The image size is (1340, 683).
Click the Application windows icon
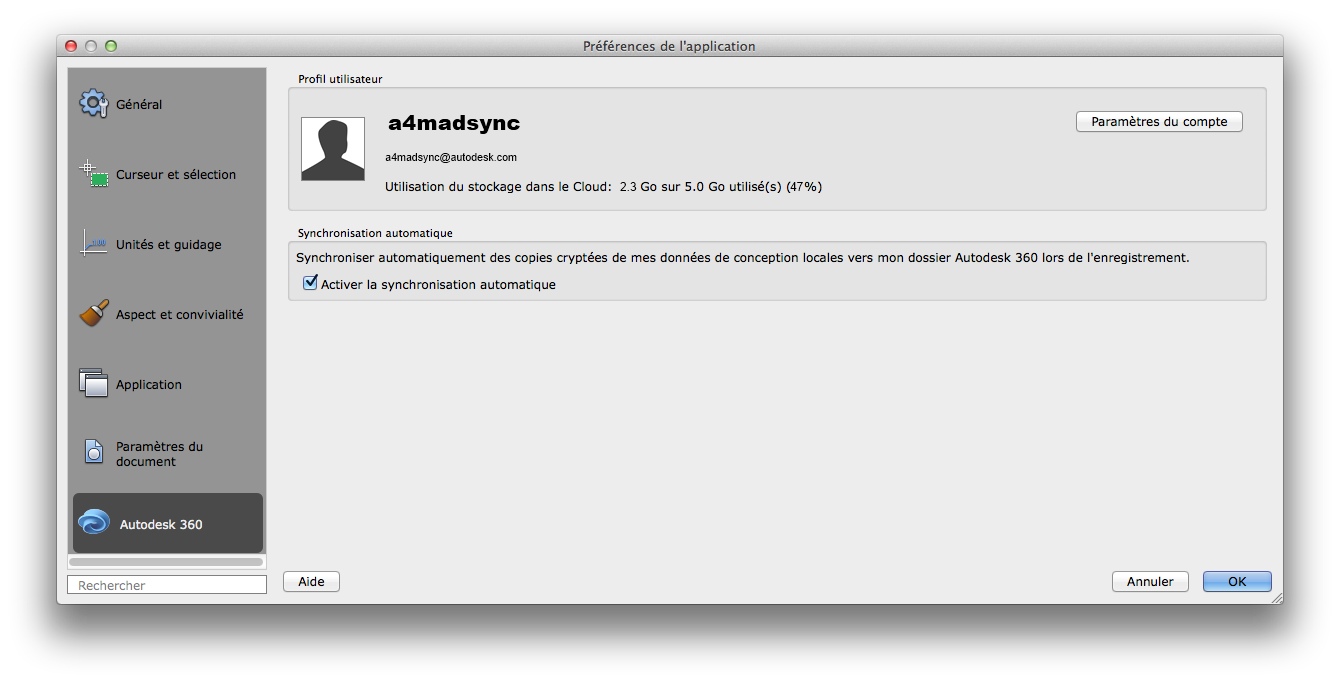click(x=94, y=383)
